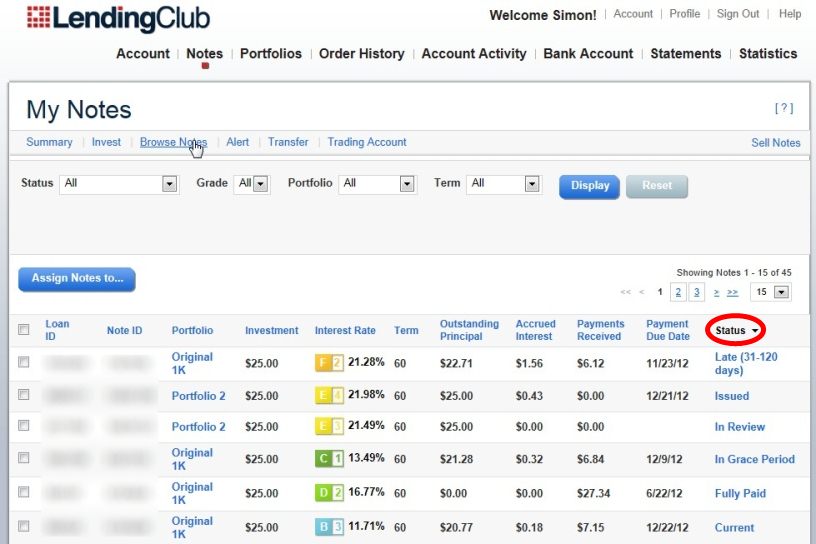Click the Assign Notes to... button
Screen dimensions: 816x544
(x=76, y=279)
